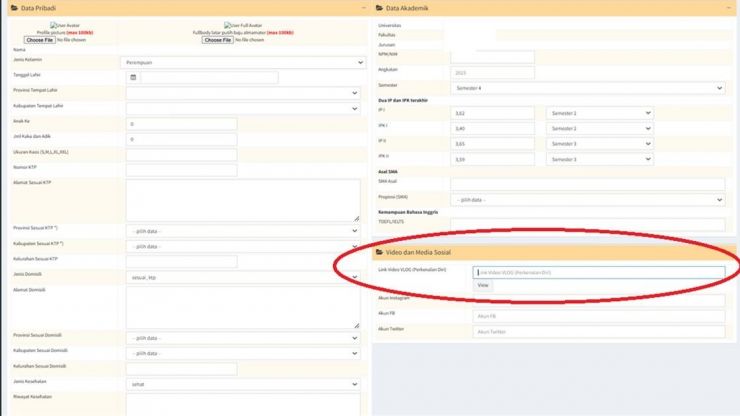Image resolution: width=740 pixels, height=416 pixels.
Task: Click the Akun Twitter input field
Action: pos(599,332)
